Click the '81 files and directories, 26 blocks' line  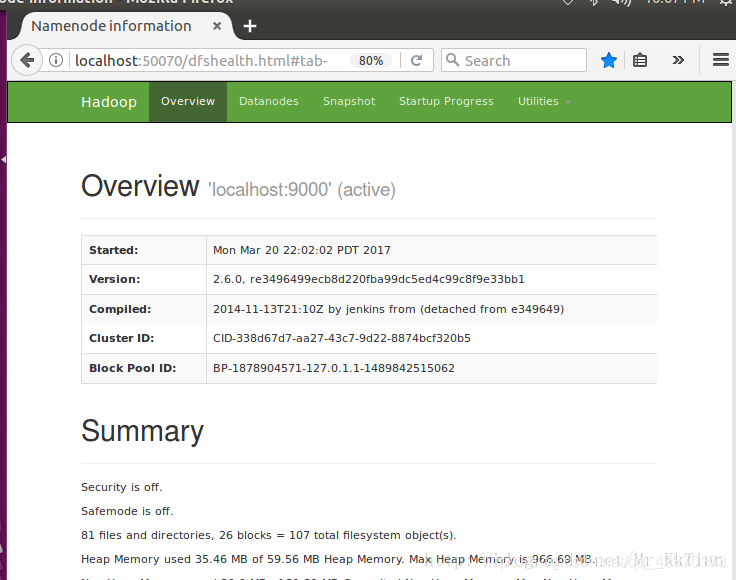click(268, 535)
